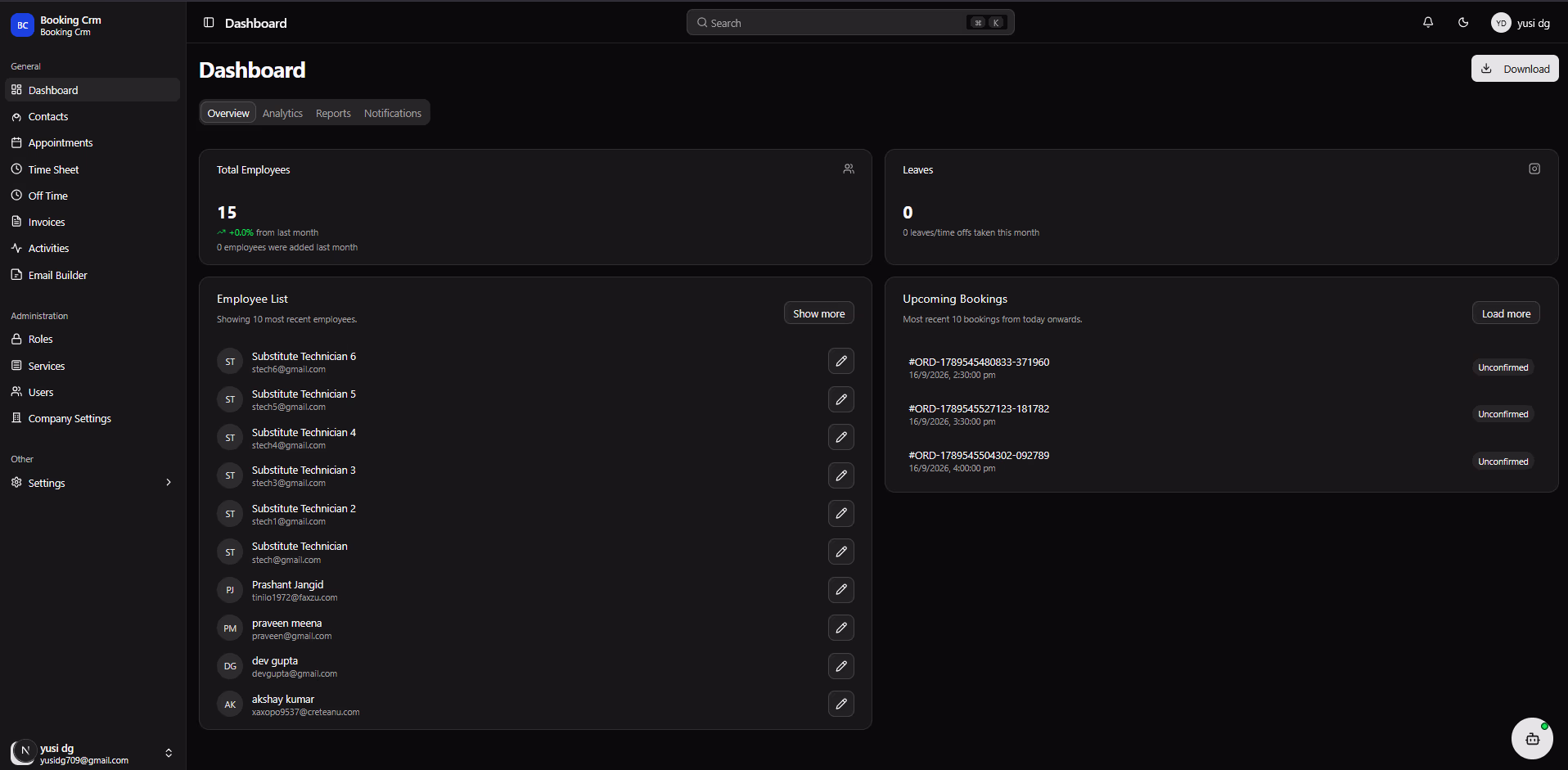Image resolution: width=1568 pixels, height=770 pixels.
Task: Go to Services under Administration
Action: point(92,366)
